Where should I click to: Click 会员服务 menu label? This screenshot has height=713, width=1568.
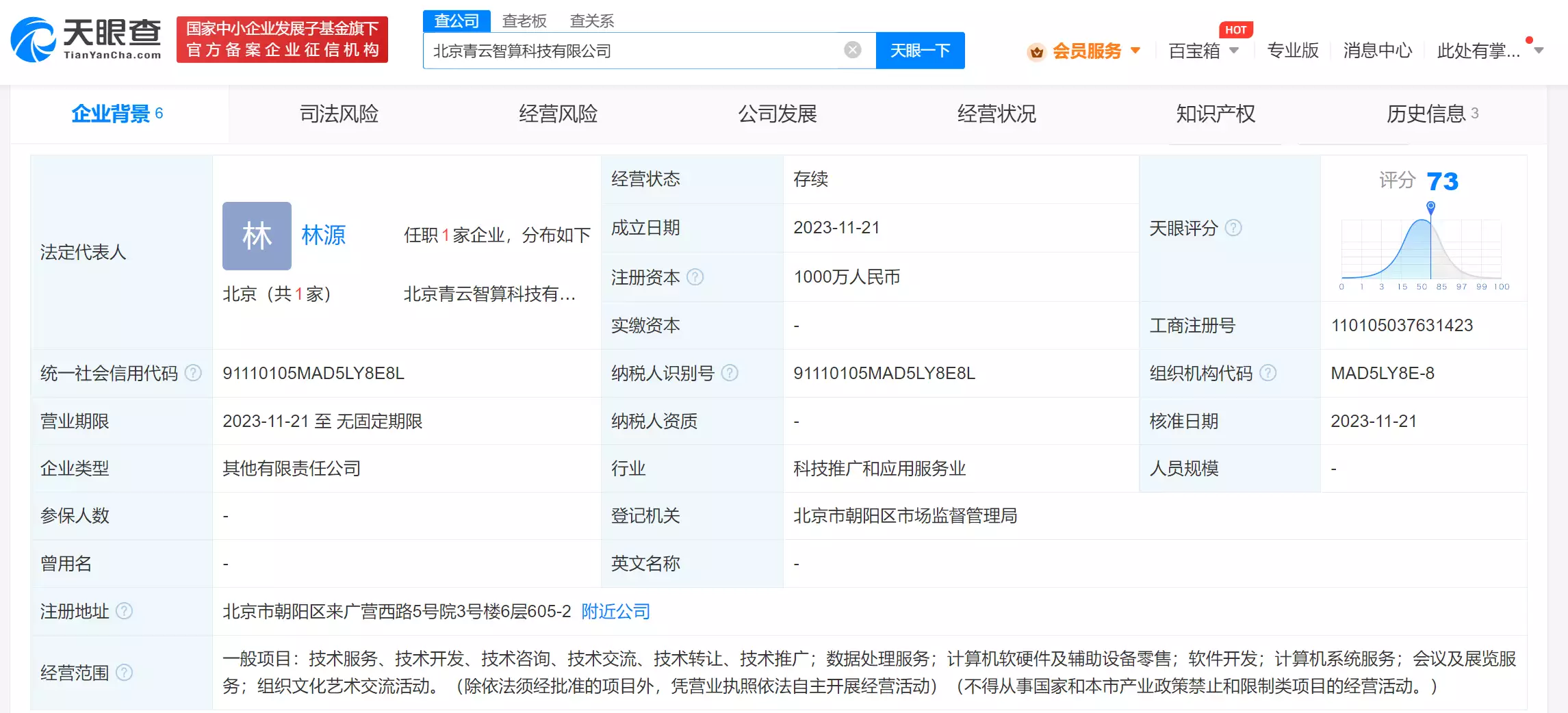pos(1087,51)
